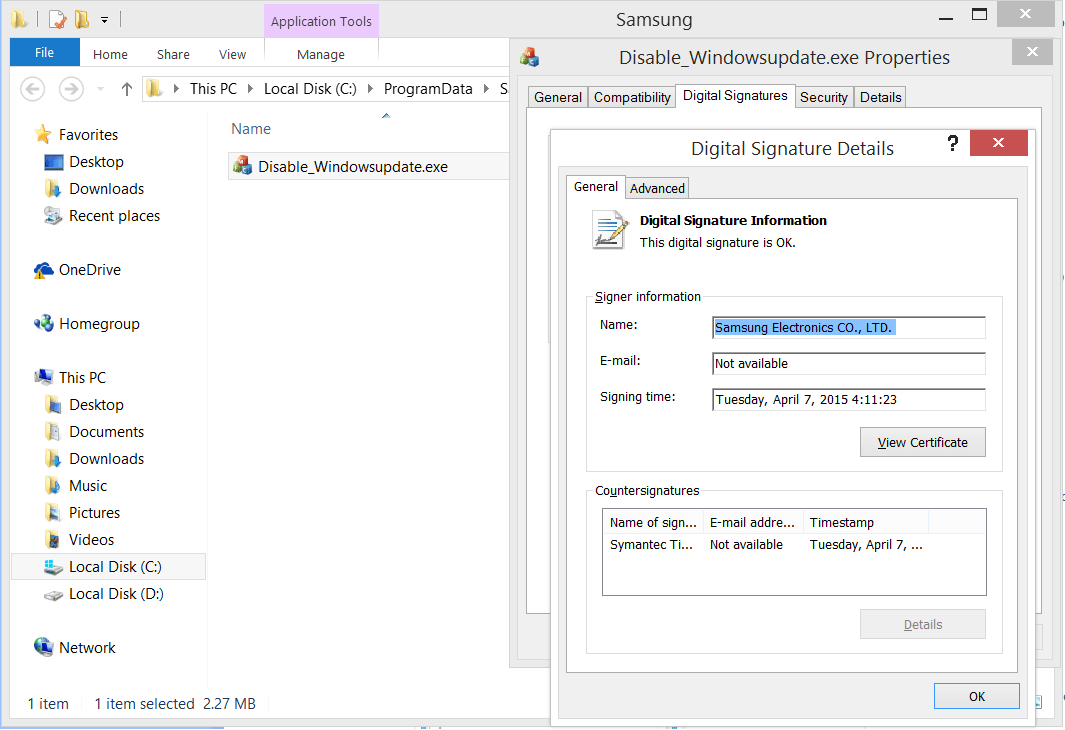Click the Forward navigation arrow
Viewport: 1065px width, 730px height.
pos(71,89)
